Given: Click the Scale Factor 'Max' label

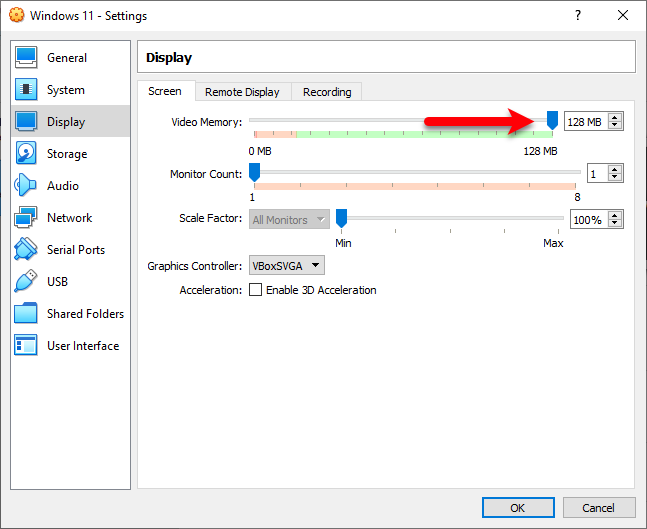Looking at the screenshot, I should point(553,243).
